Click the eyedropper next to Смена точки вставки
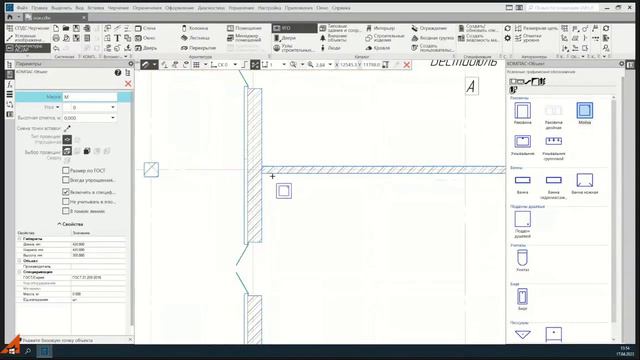Viewport: 640px width, 360px height. (67, 128)
